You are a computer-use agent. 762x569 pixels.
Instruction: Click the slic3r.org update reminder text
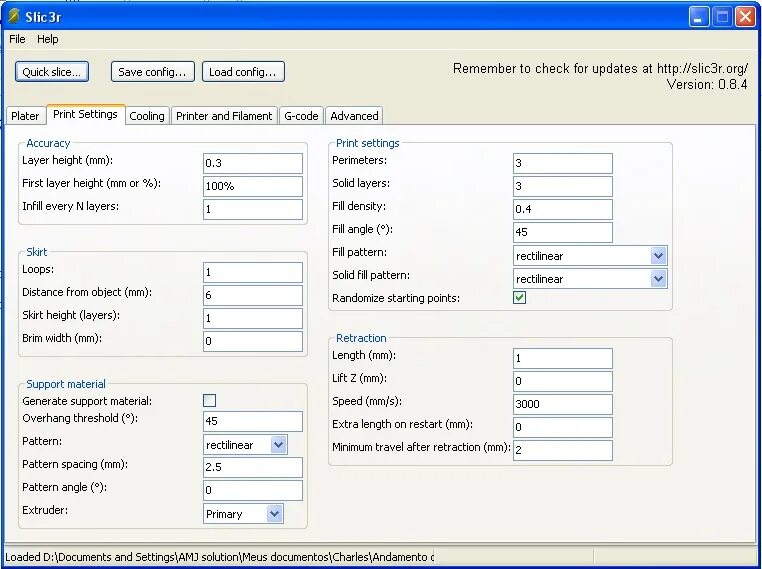(x=601, y=69)
